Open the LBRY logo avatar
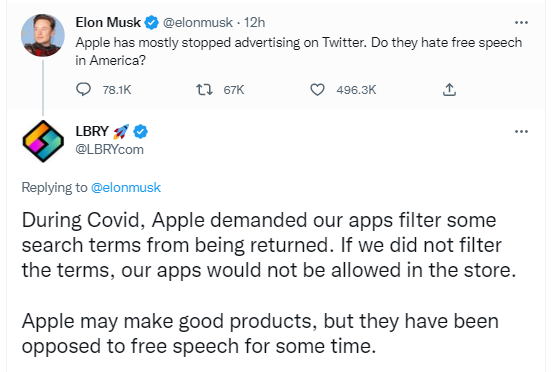The height and width of the screenshot is (372, 554). tap(43, 141)
